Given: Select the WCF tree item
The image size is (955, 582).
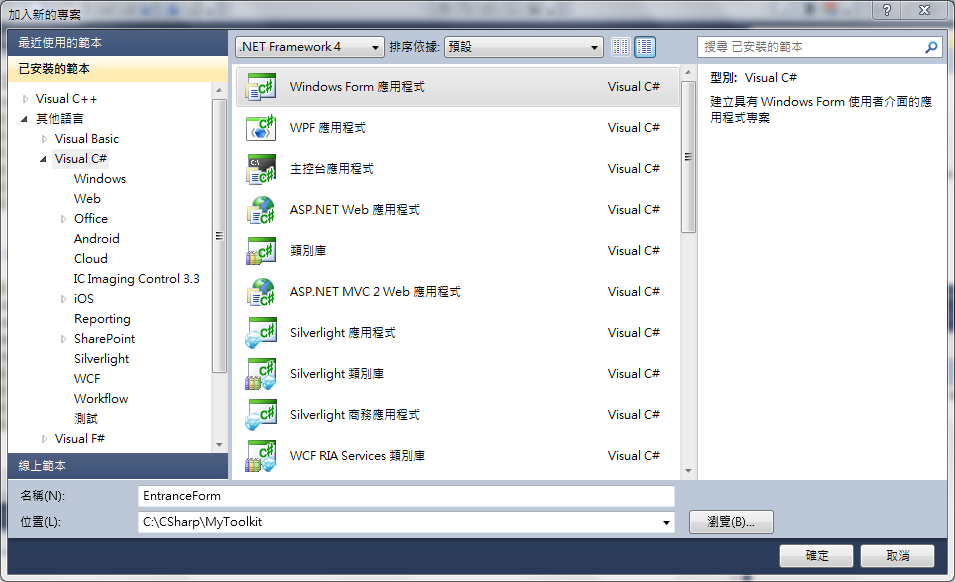Looking at the screenshot, I should pyautogui.click(x=86, y=379).
